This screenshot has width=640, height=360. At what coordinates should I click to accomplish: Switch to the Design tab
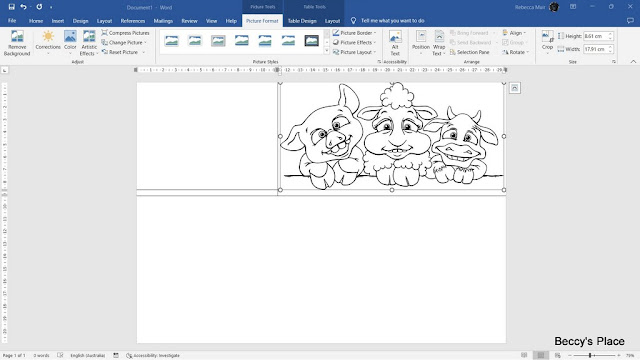(x=80, y=21)
